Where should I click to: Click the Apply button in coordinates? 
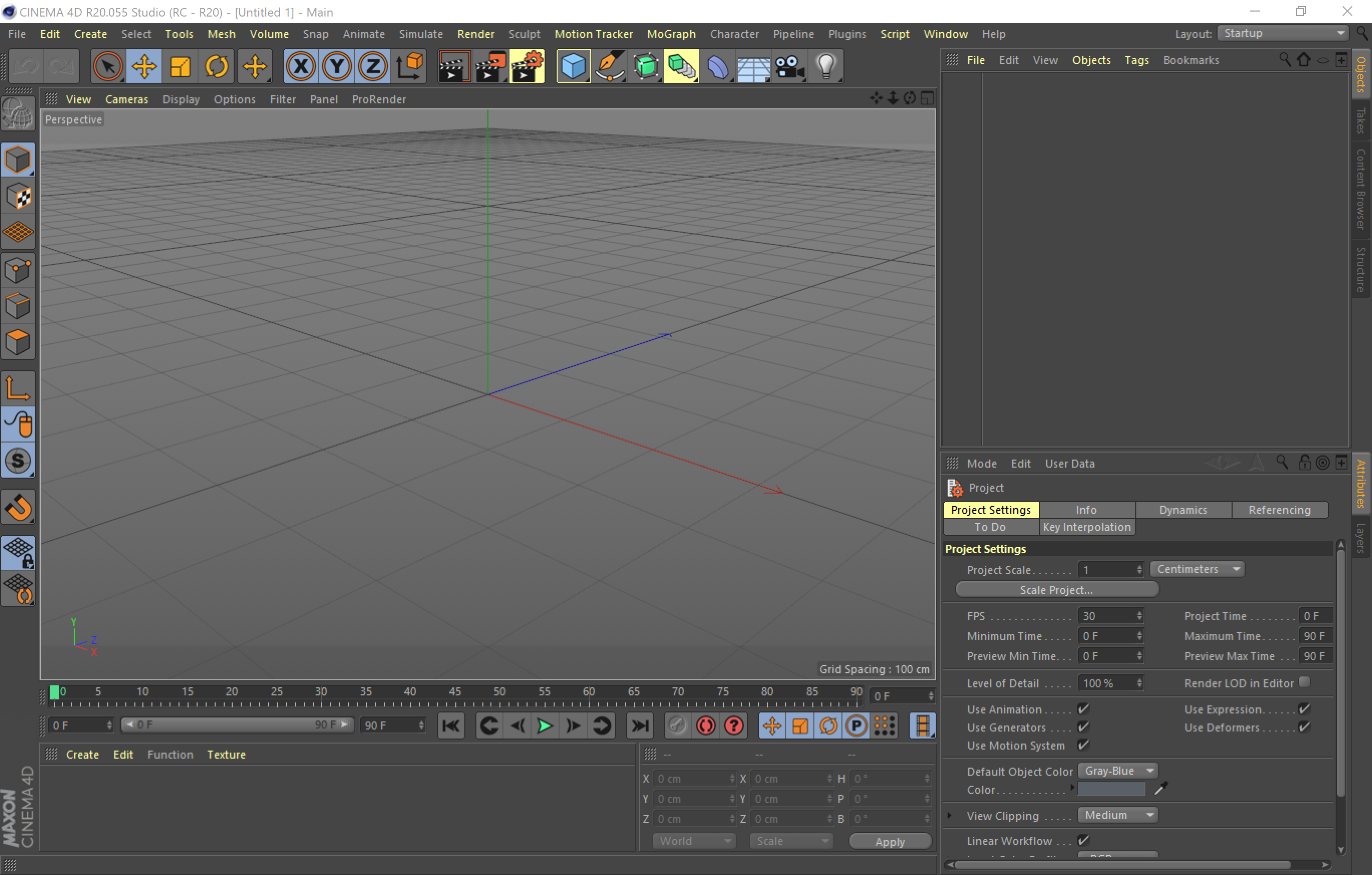click(x=890, y=841)
